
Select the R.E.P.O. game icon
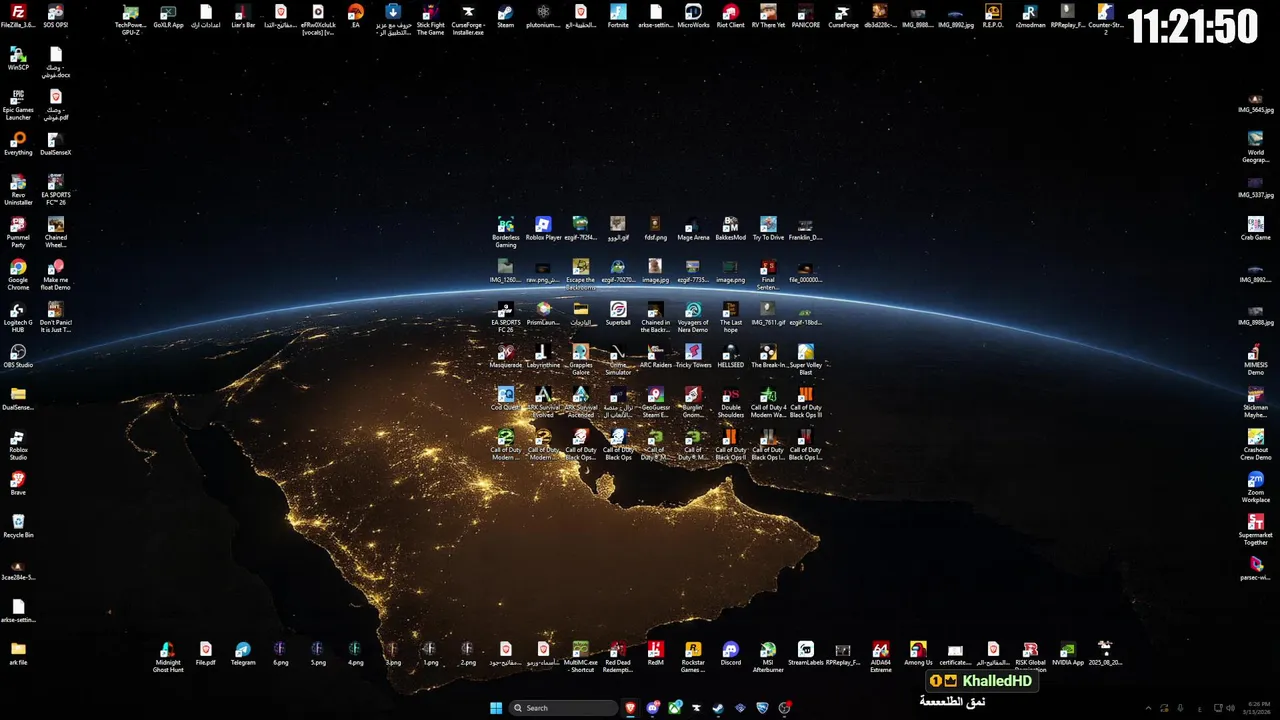click(993, 17)
